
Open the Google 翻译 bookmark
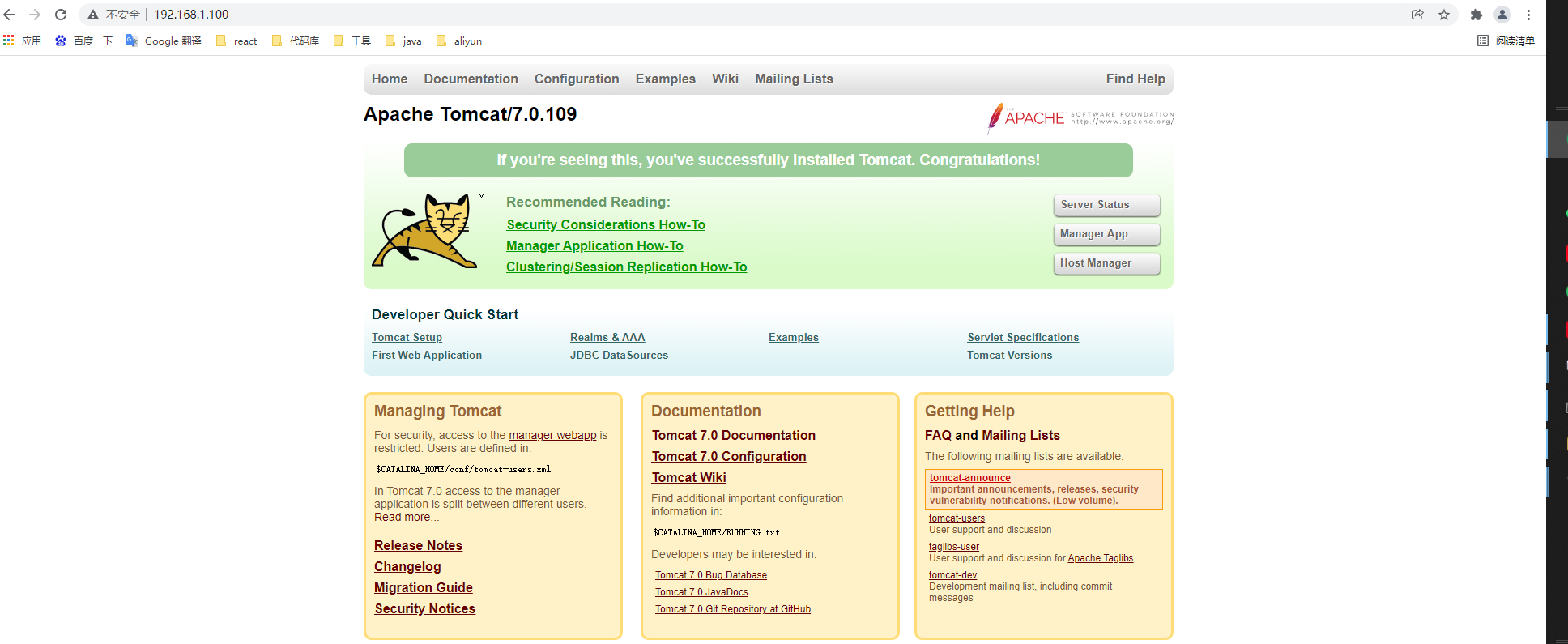[164, 41]
